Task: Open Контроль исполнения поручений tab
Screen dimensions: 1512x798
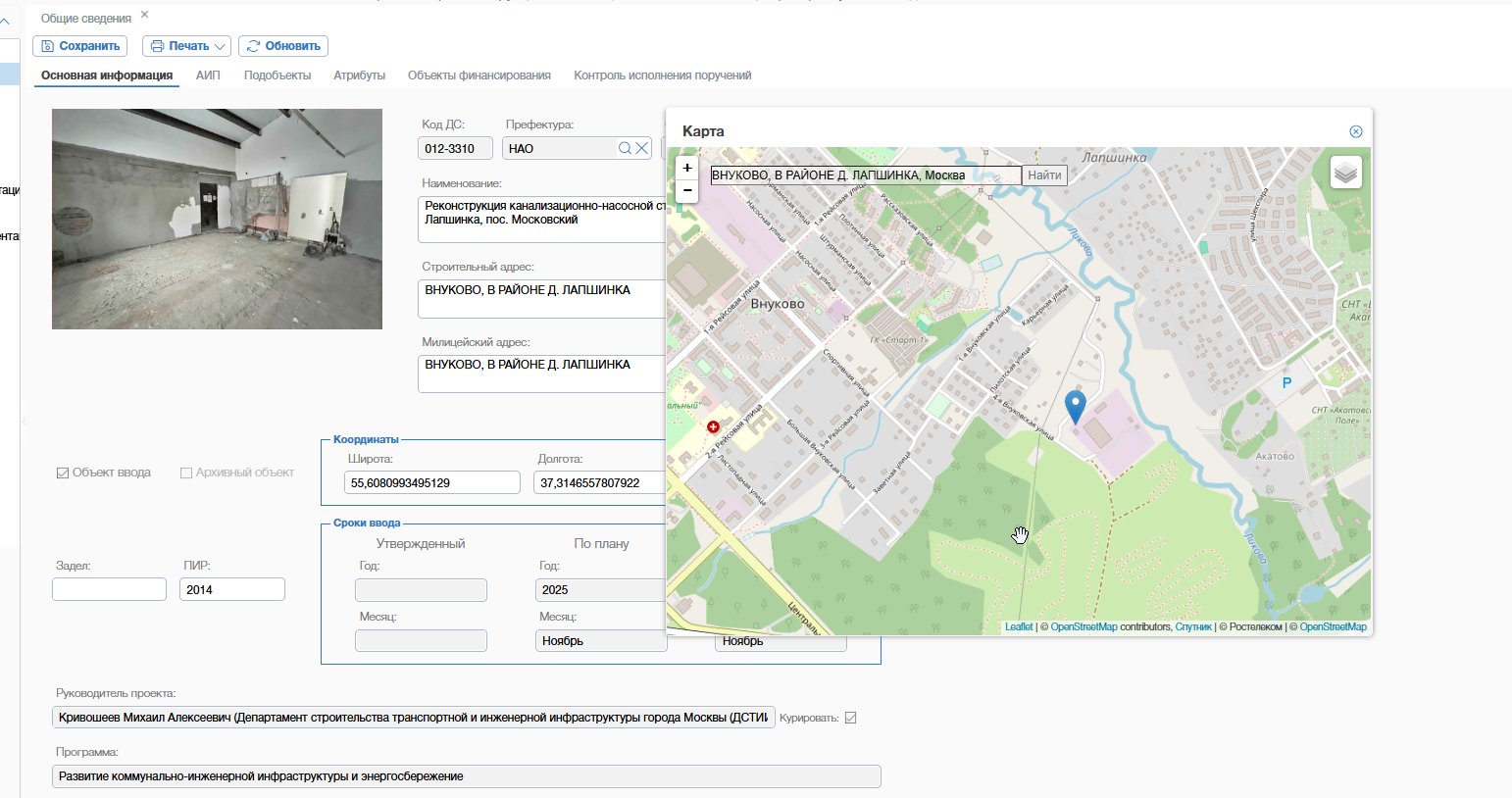Action: click(x=663, y=75)
